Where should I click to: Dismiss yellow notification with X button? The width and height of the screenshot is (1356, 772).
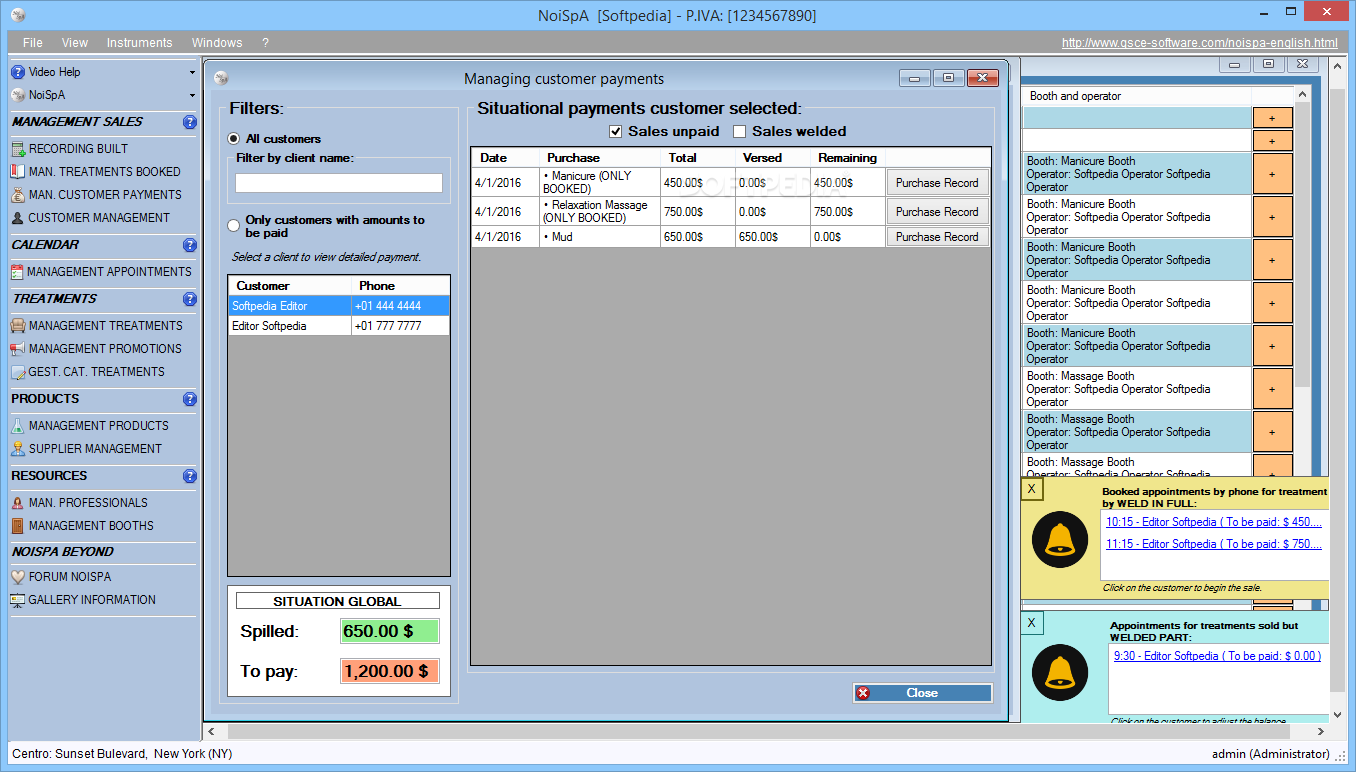1031,489
